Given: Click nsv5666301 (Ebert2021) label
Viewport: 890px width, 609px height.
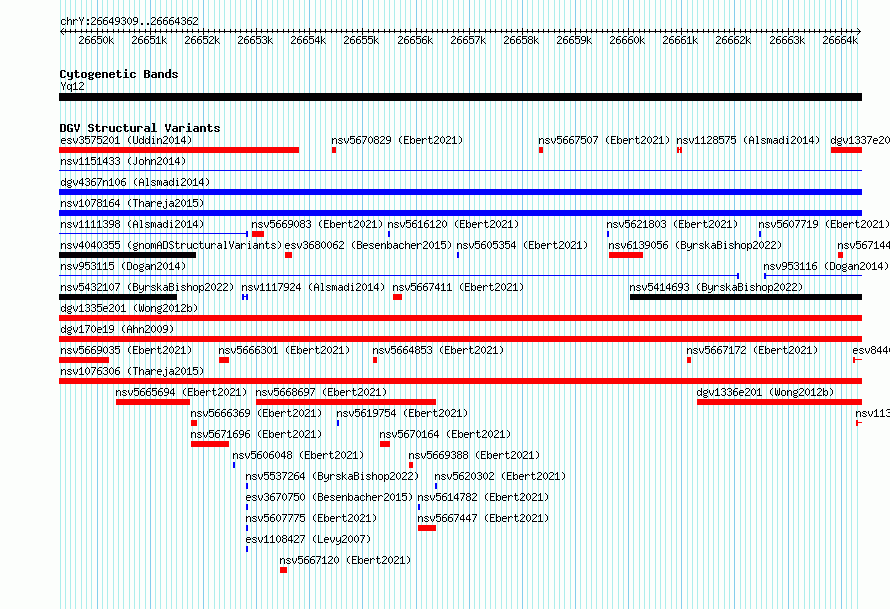Looking at the screenshot, I should point(284,350).
